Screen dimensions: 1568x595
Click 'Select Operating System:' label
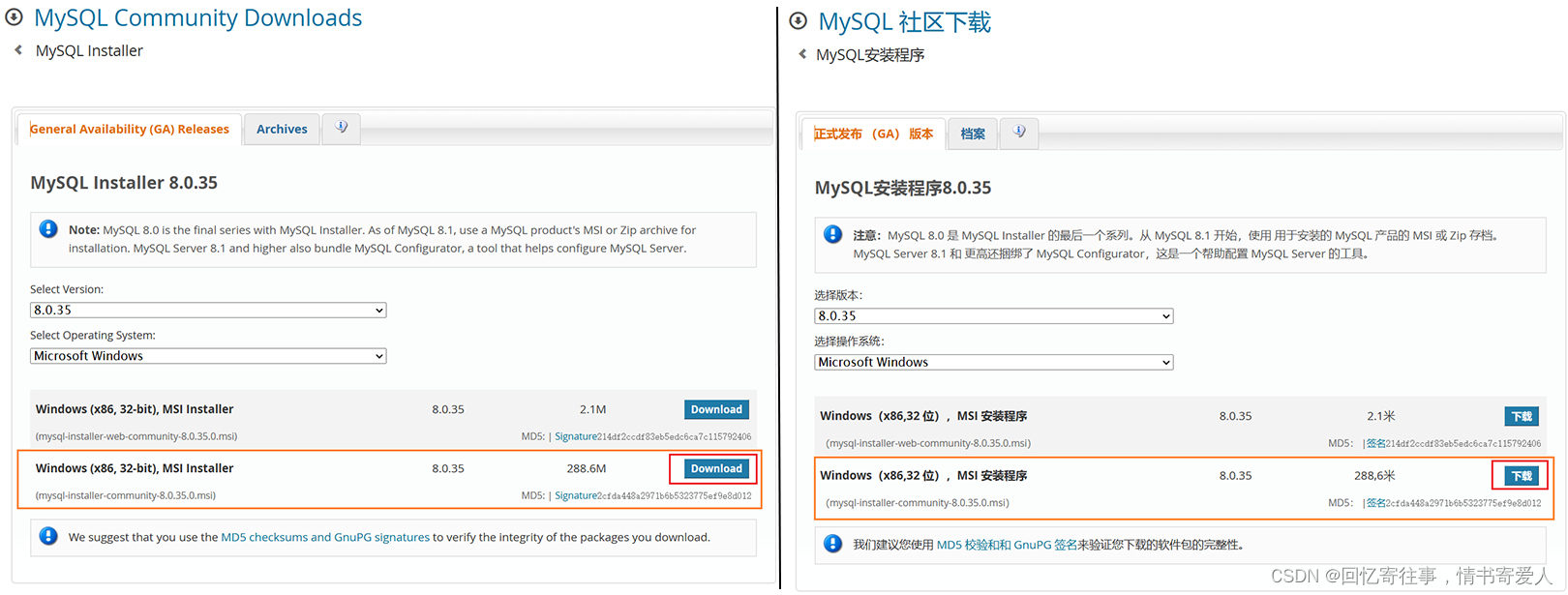pos(93,336)
